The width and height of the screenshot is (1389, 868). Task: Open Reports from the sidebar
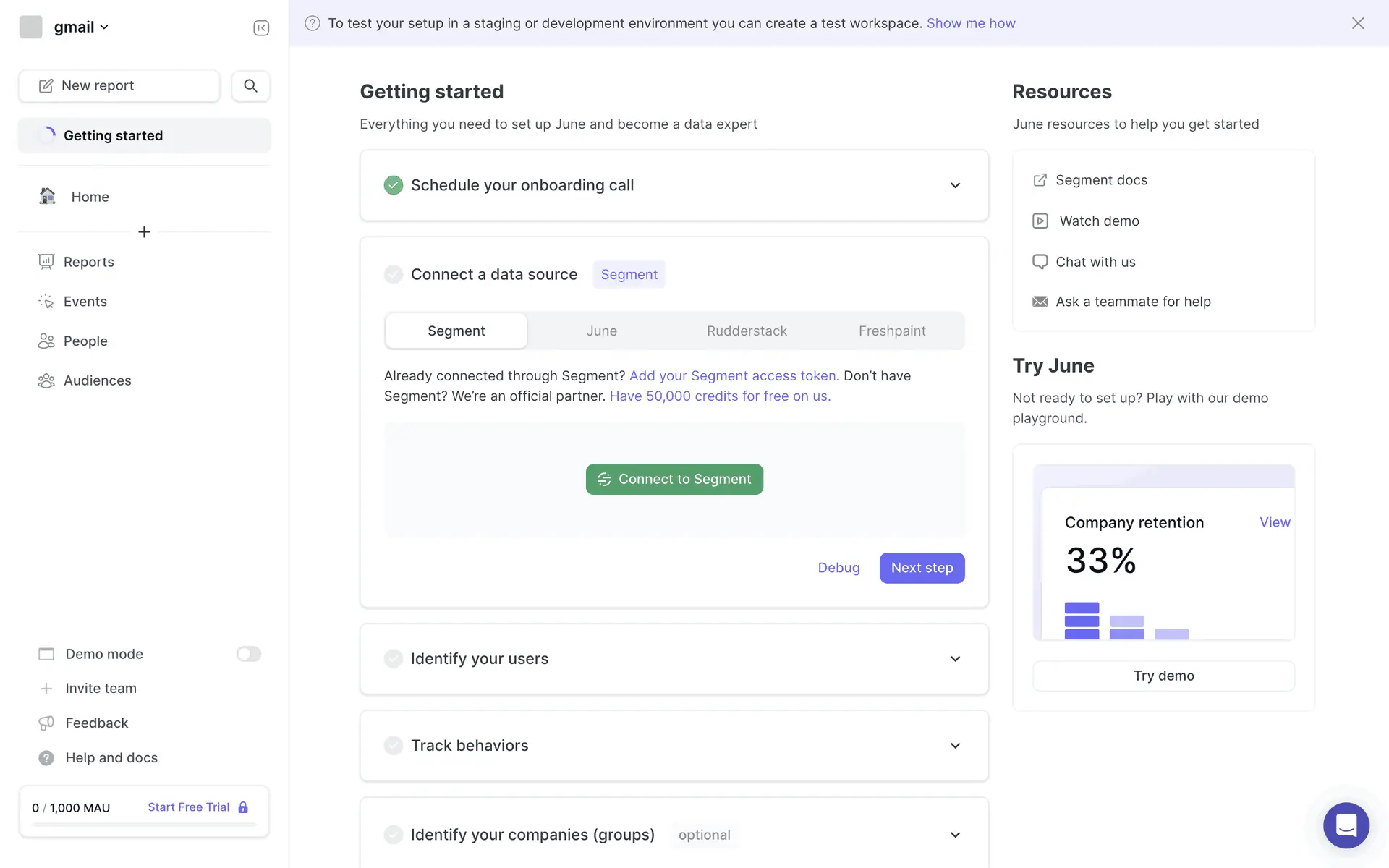(x=88, y=262)
